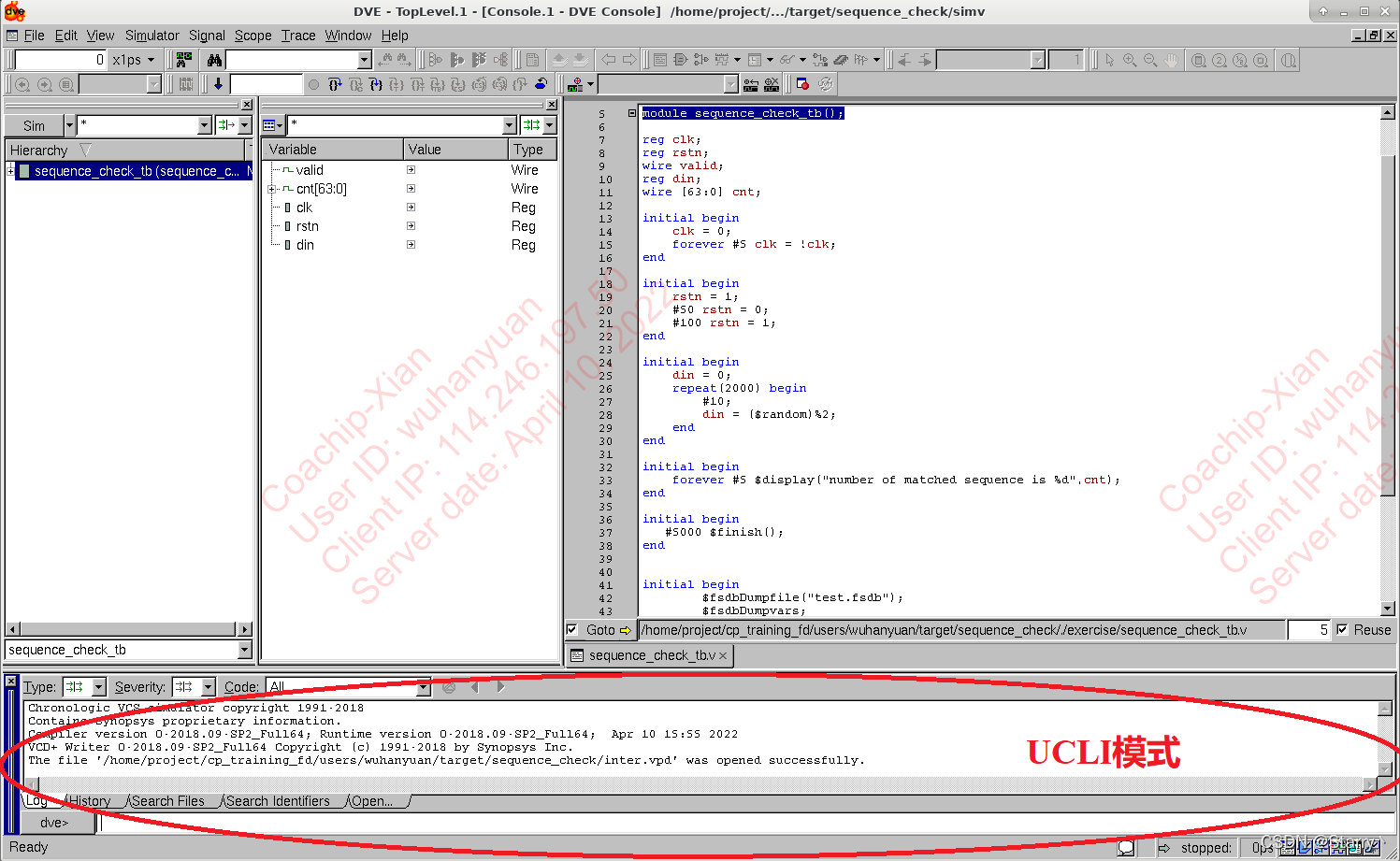
Task: Select the rstn variable row
Action: pyautogui.click(x=410, y=226)
